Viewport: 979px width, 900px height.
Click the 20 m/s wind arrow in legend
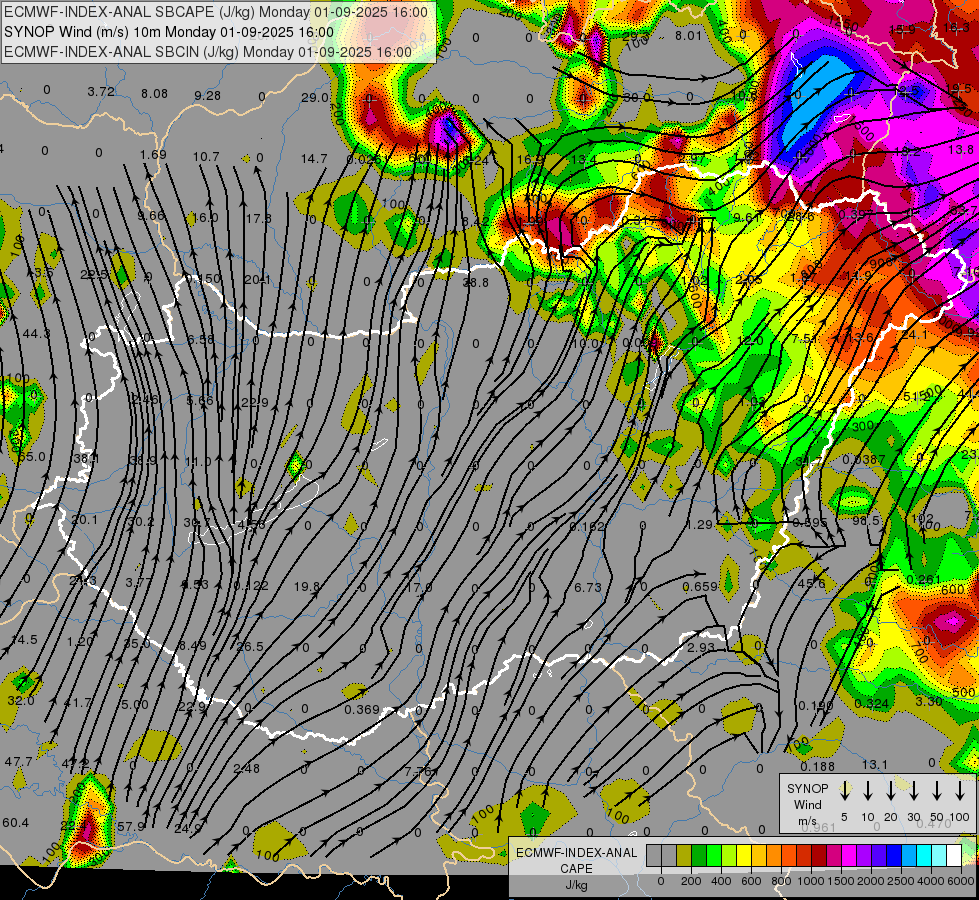[x=891, y=791]
